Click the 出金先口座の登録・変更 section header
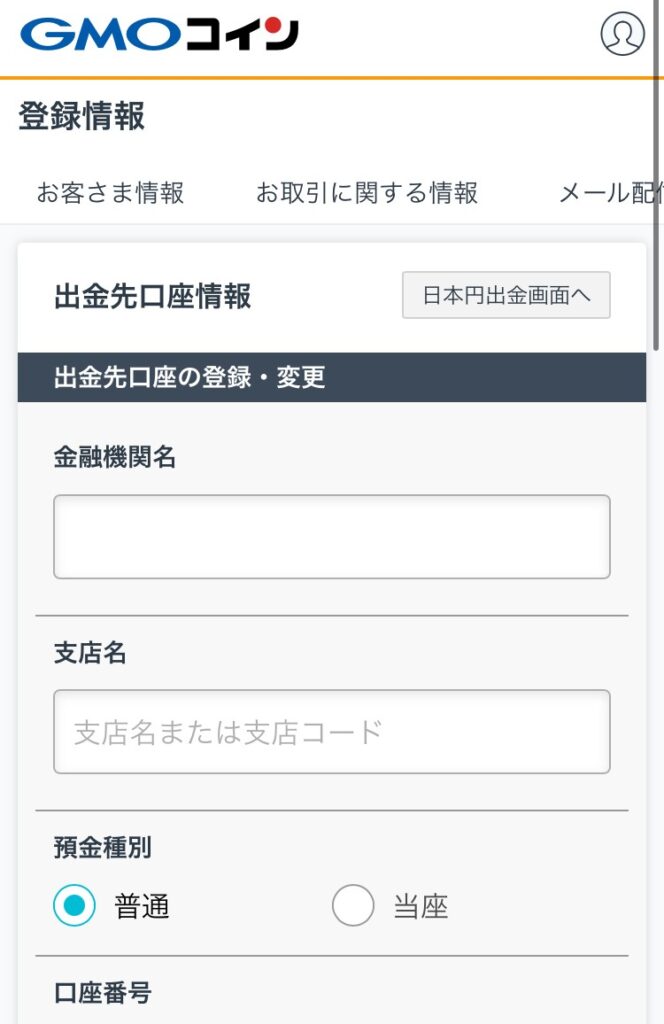The height and width of the screenshot is (1024, 664). coord(190,378)
